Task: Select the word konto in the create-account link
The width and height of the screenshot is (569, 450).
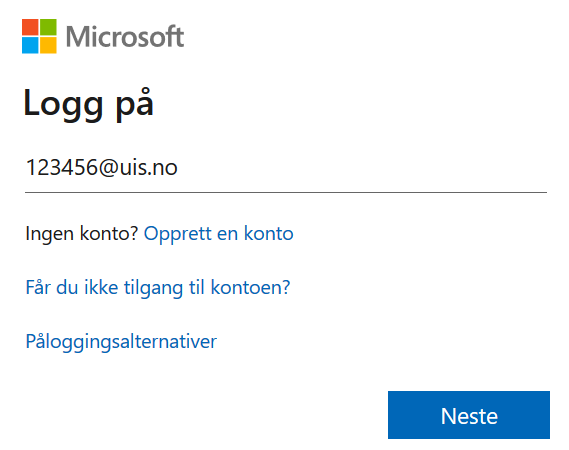Action: [x=269, y=233]
